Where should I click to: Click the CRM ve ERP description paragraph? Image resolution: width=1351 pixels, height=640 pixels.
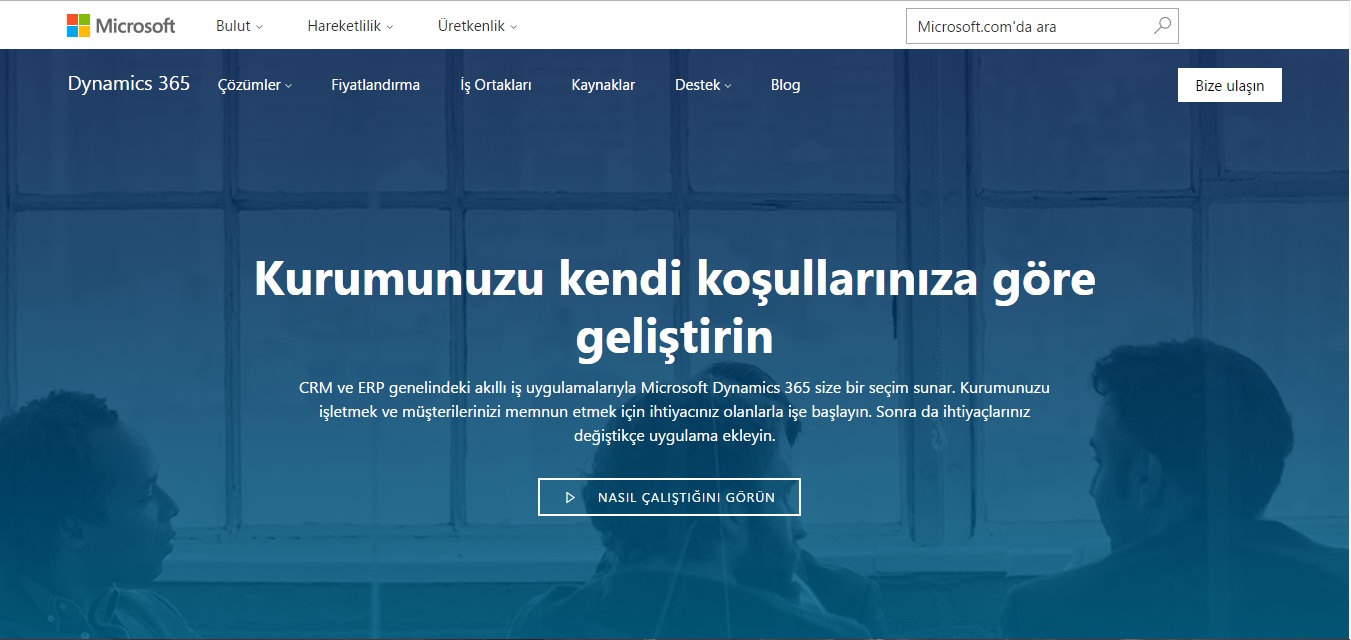(x=675, y=411)
